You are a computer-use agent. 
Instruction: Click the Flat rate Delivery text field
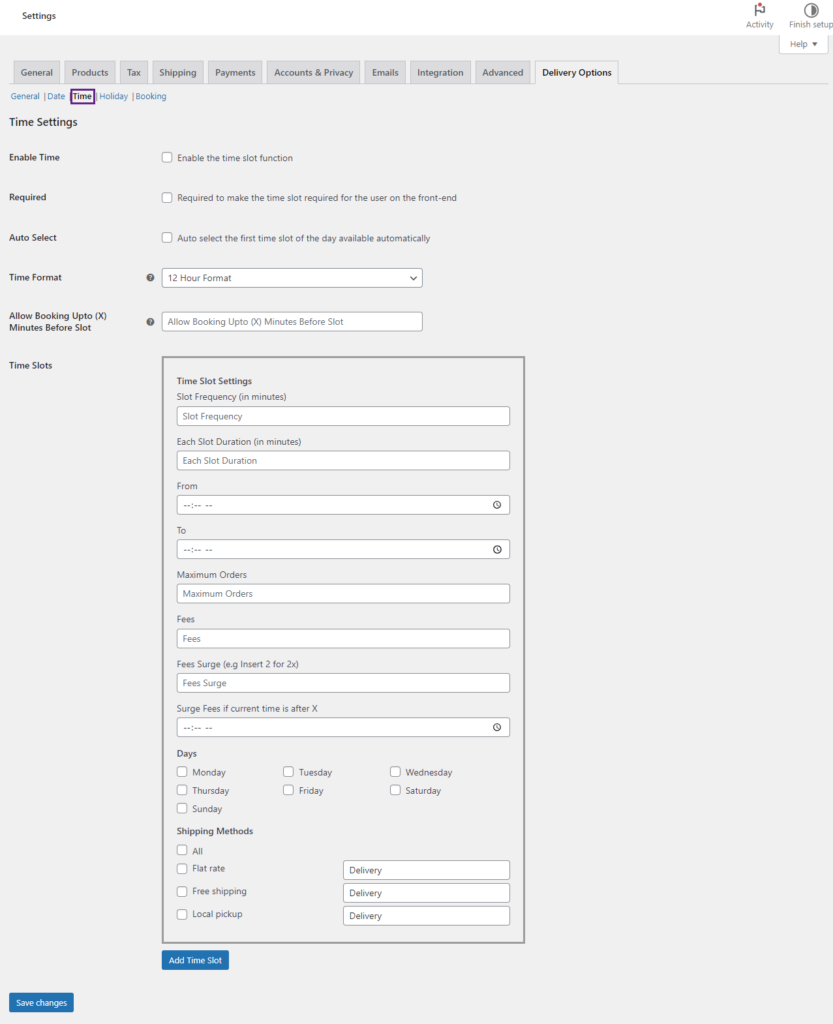(426, 870)
